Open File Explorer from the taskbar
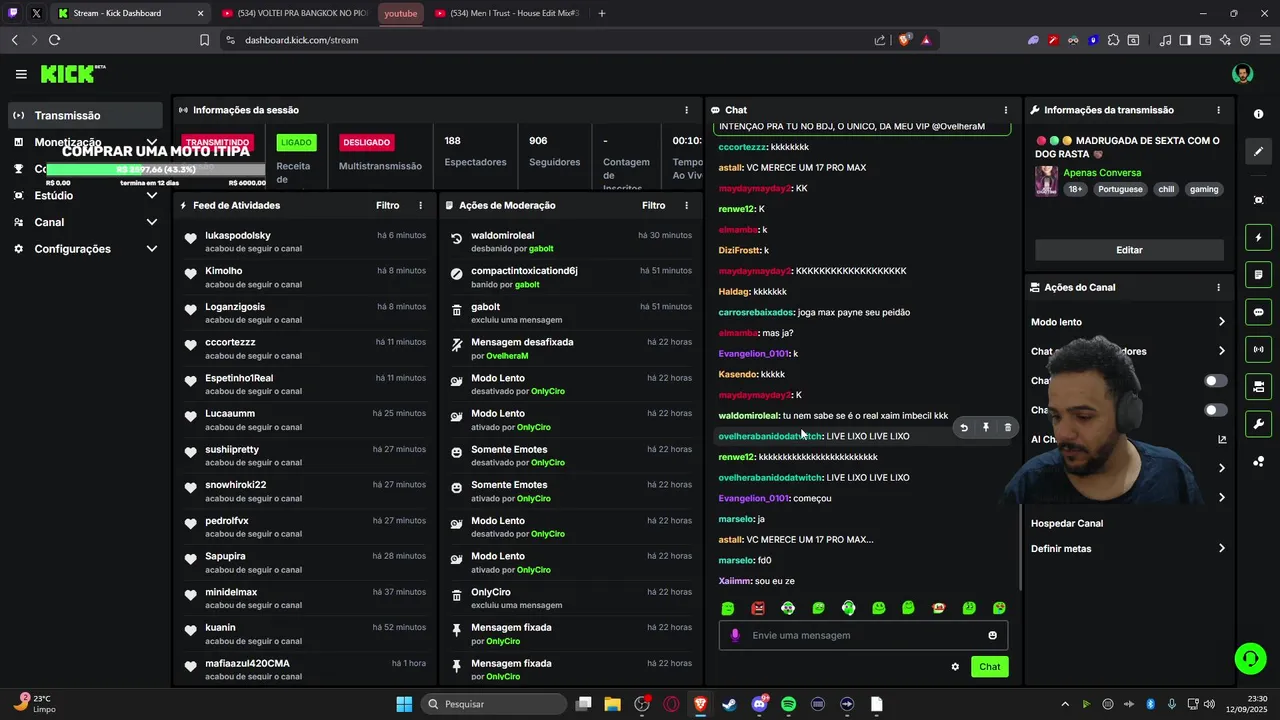This screenshot has width=1280, height=720. pos(612,704)
